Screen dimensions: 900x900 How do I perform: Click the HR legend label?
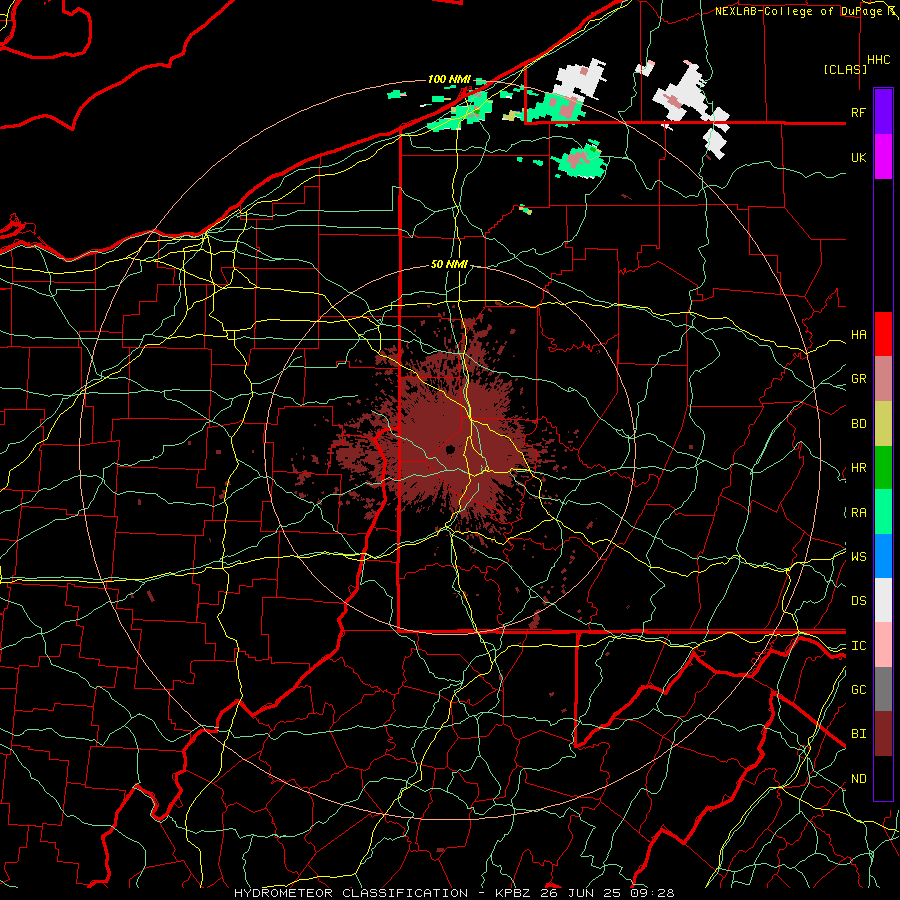click(858, 468)
